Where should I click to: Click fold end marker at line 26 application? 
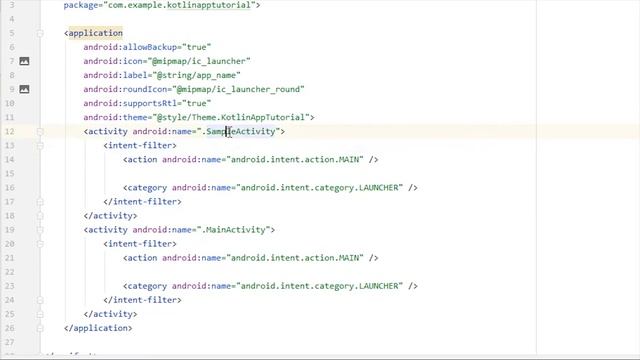click(40, 328)
